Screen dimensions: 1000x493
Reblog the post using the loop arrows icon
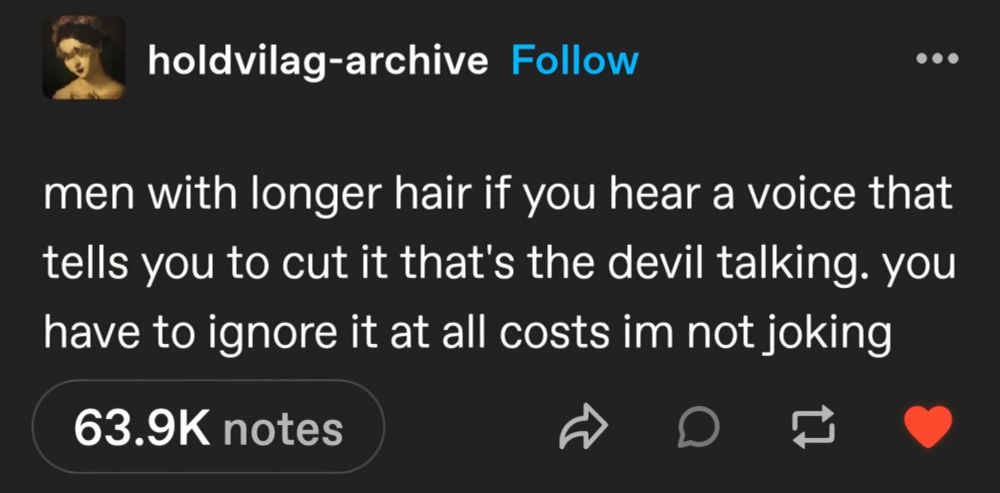(x=813, y=426)
